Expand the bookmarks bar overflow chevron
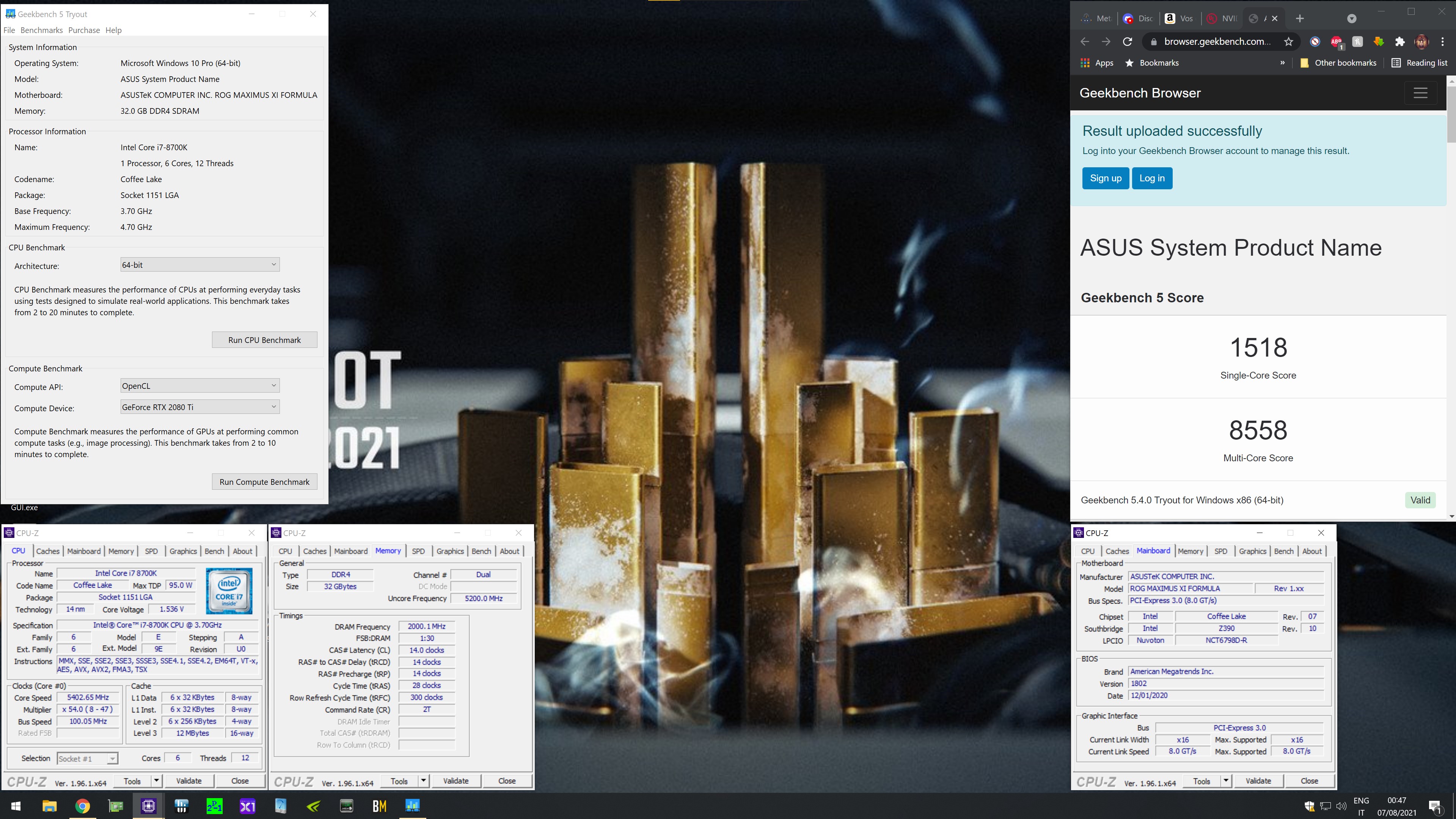The image size is (1456, 819). click(1282, 63)
